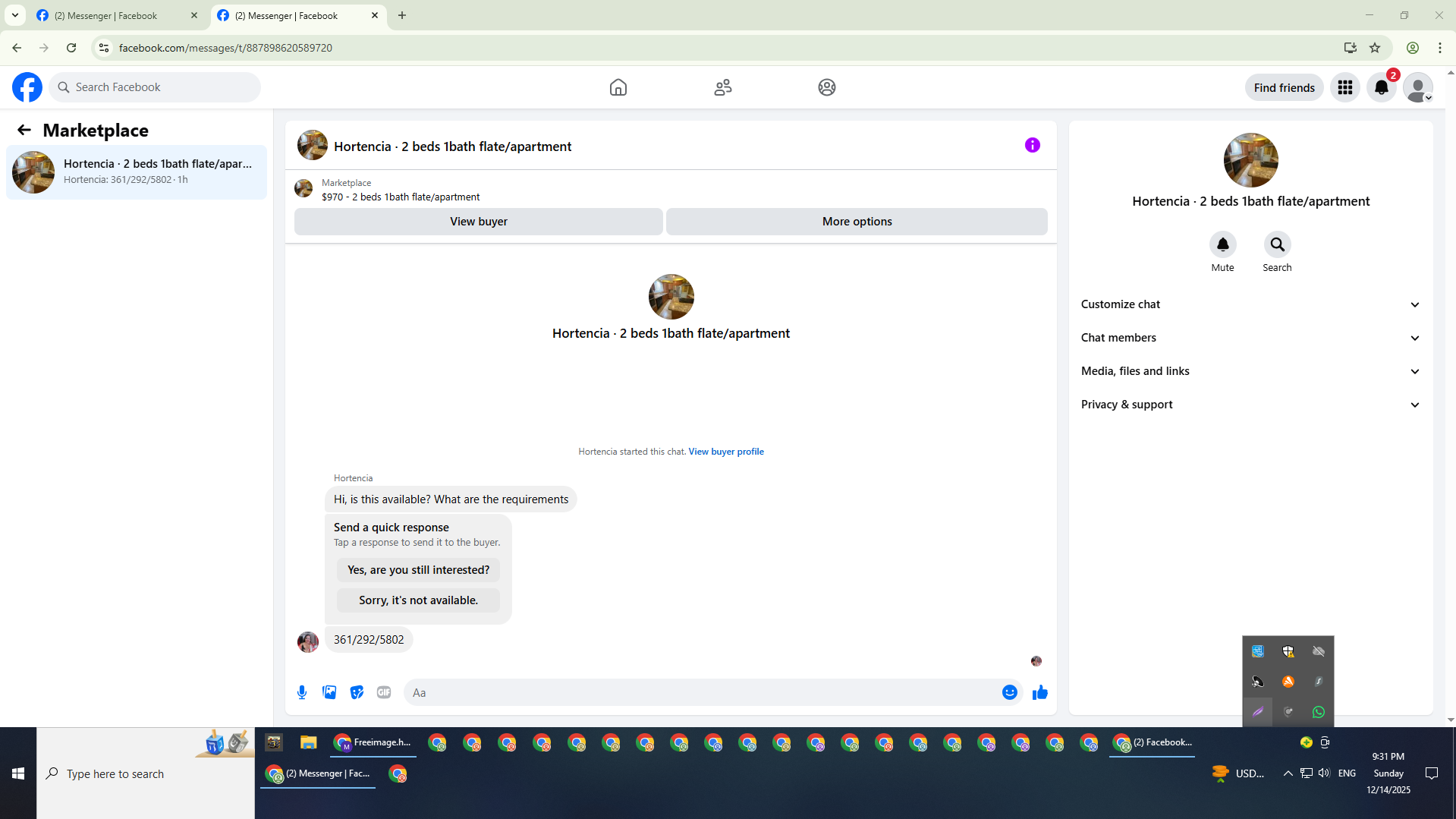The height and width of the screenshot is (819, 1456).
Task: Go back using Marketplace arrow
Action: (24, 130)
